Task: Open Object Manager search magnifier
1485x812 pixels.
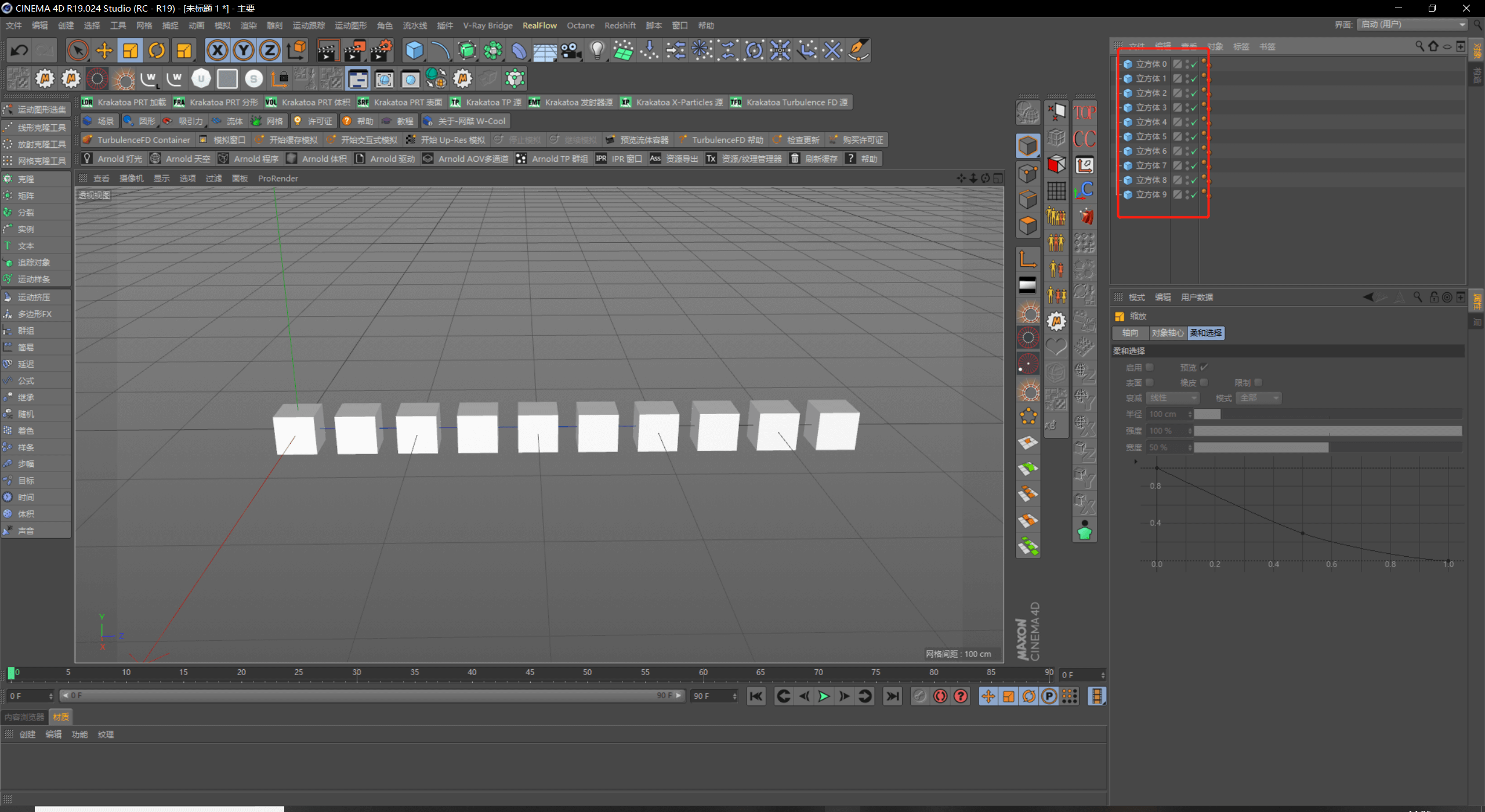Action: click(x=1419, y=46)
